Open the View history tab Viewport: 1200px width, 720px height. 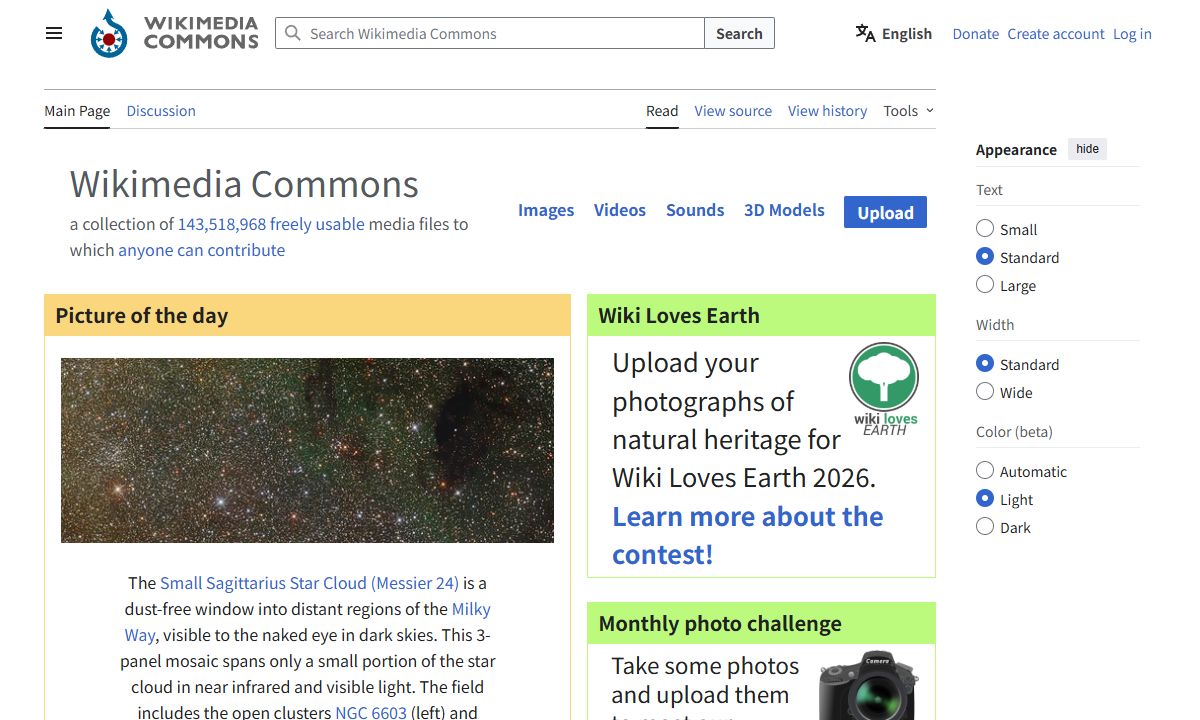(827, 111)
